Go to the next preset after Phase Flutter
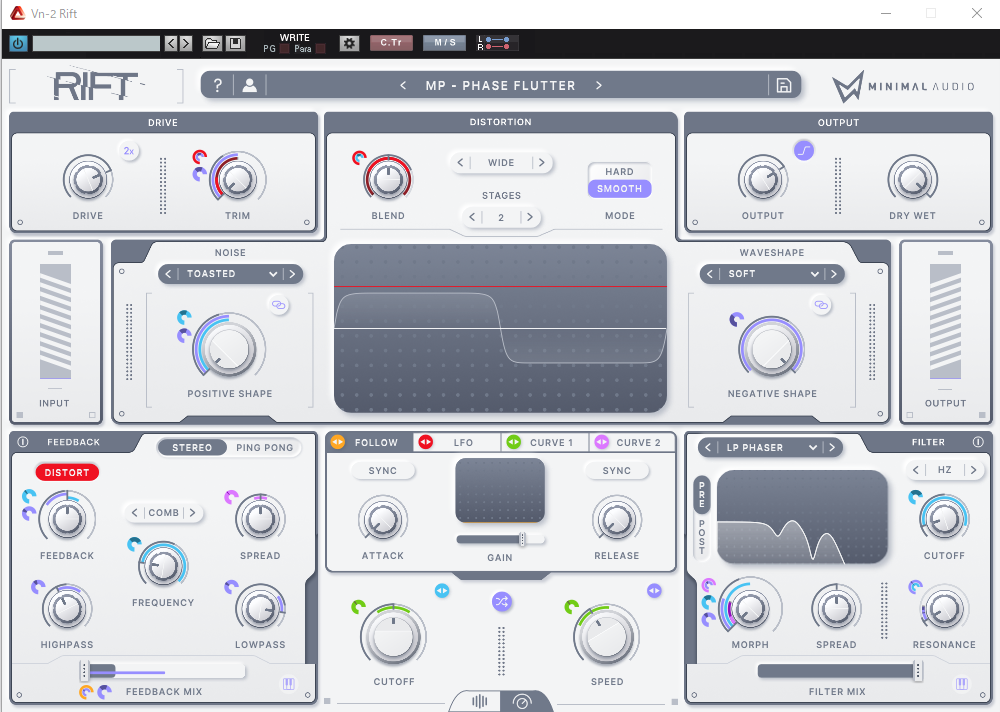Image resolution: width=1000 pixels, height=712 pixels. coord(599,85)
